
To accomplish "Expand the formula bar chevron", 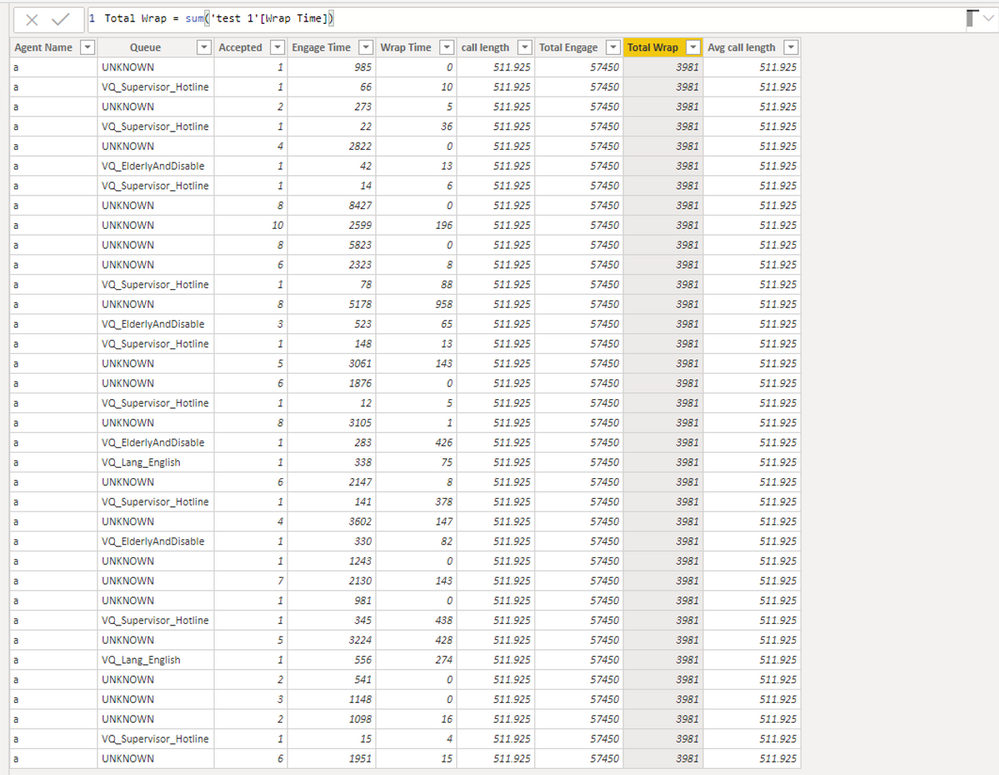I will (988, 18).
